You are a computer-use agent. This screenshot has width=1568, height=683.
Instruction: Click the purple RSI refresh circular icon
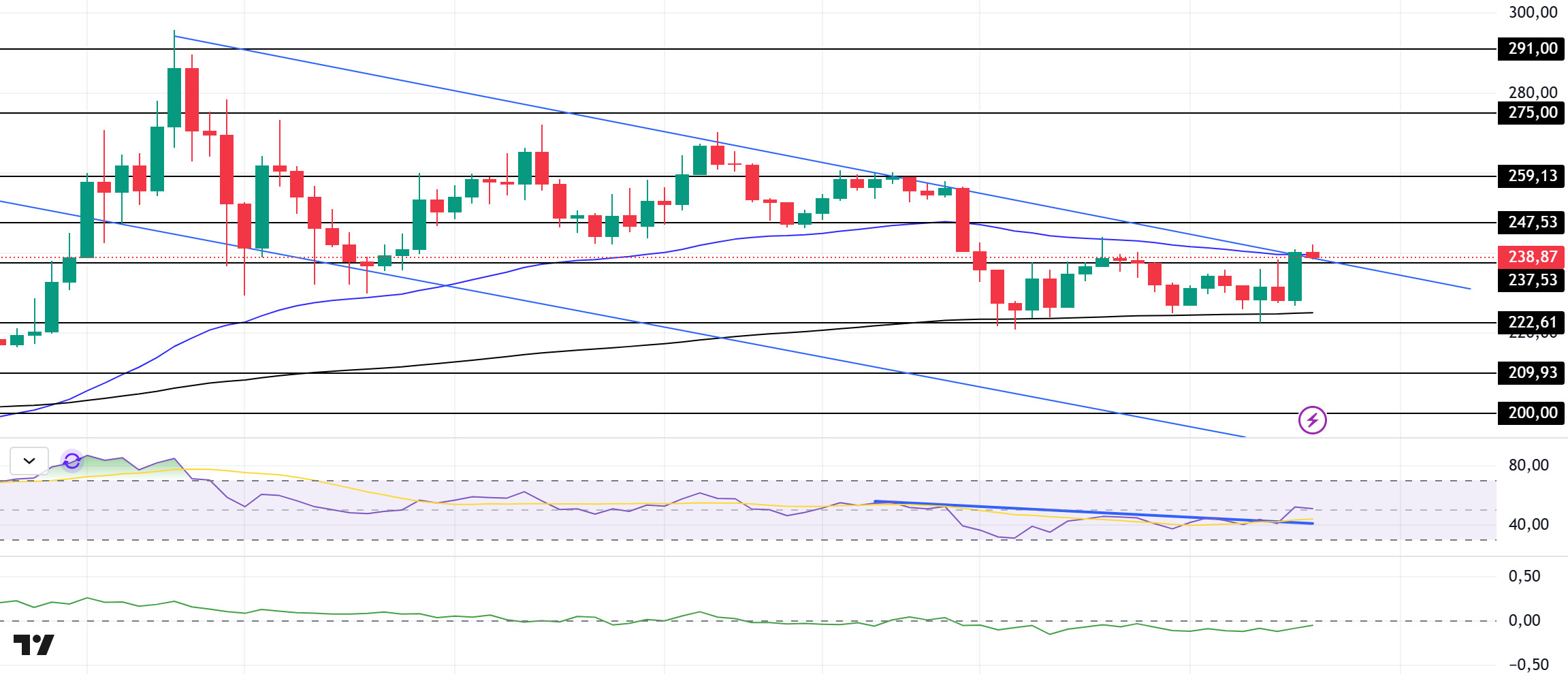pyautogui.click(x=72, y=461)
